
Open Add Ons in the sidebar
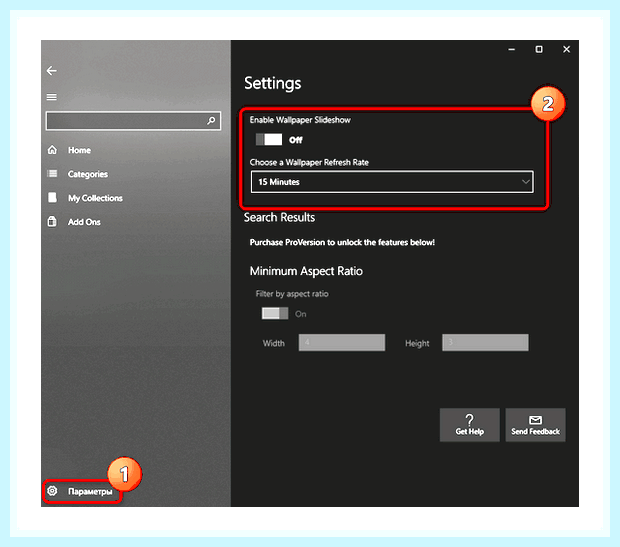(x=84, y=222)
